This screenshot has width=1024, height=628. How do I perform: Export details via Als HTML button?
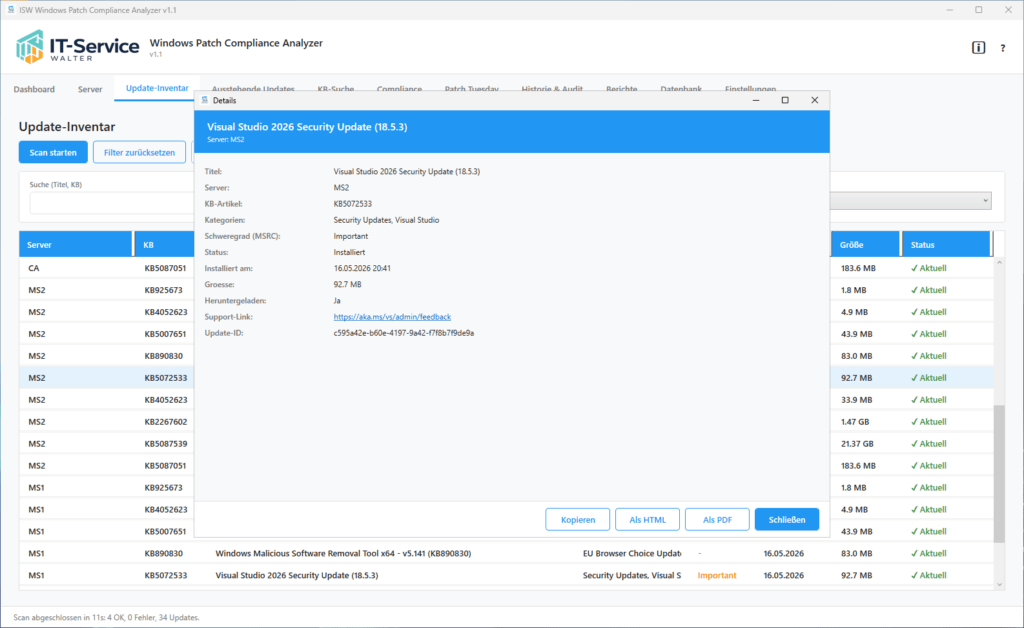click(x=647, y=520)
